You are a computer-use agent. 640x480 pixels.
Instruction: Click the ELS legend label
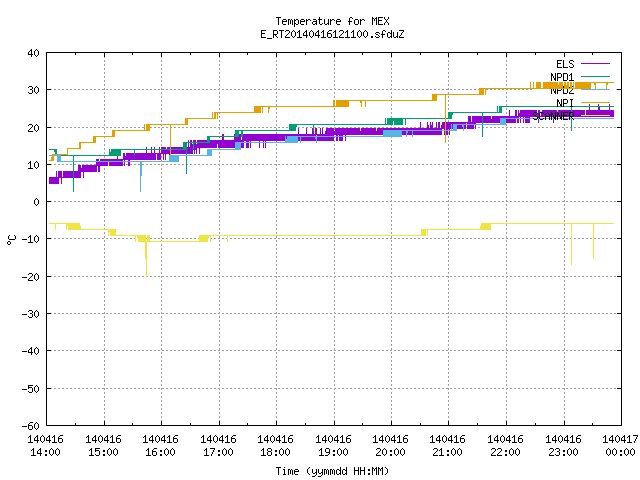tap(565, 64)
